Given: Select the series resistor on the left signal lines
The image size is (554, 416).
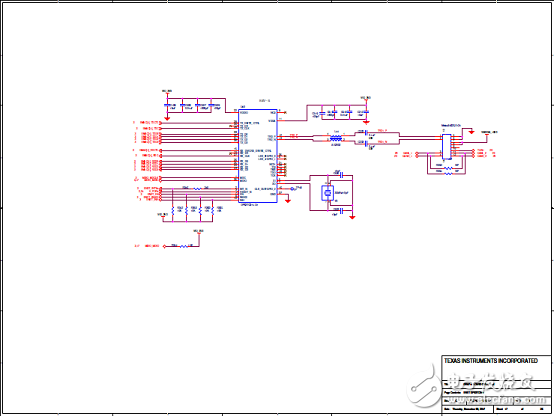Looking at the screenshot, I should [198, 189].
